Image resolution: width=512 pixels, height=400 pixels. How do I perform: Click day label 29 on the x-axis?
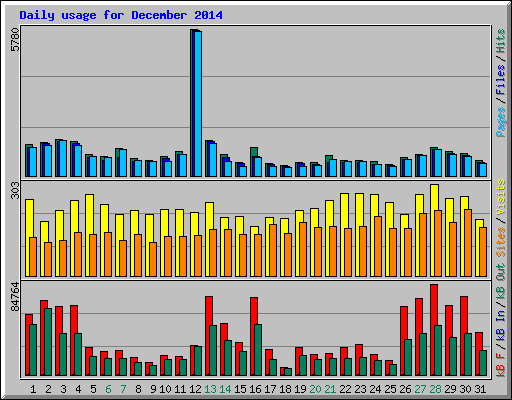coord(450,389)
